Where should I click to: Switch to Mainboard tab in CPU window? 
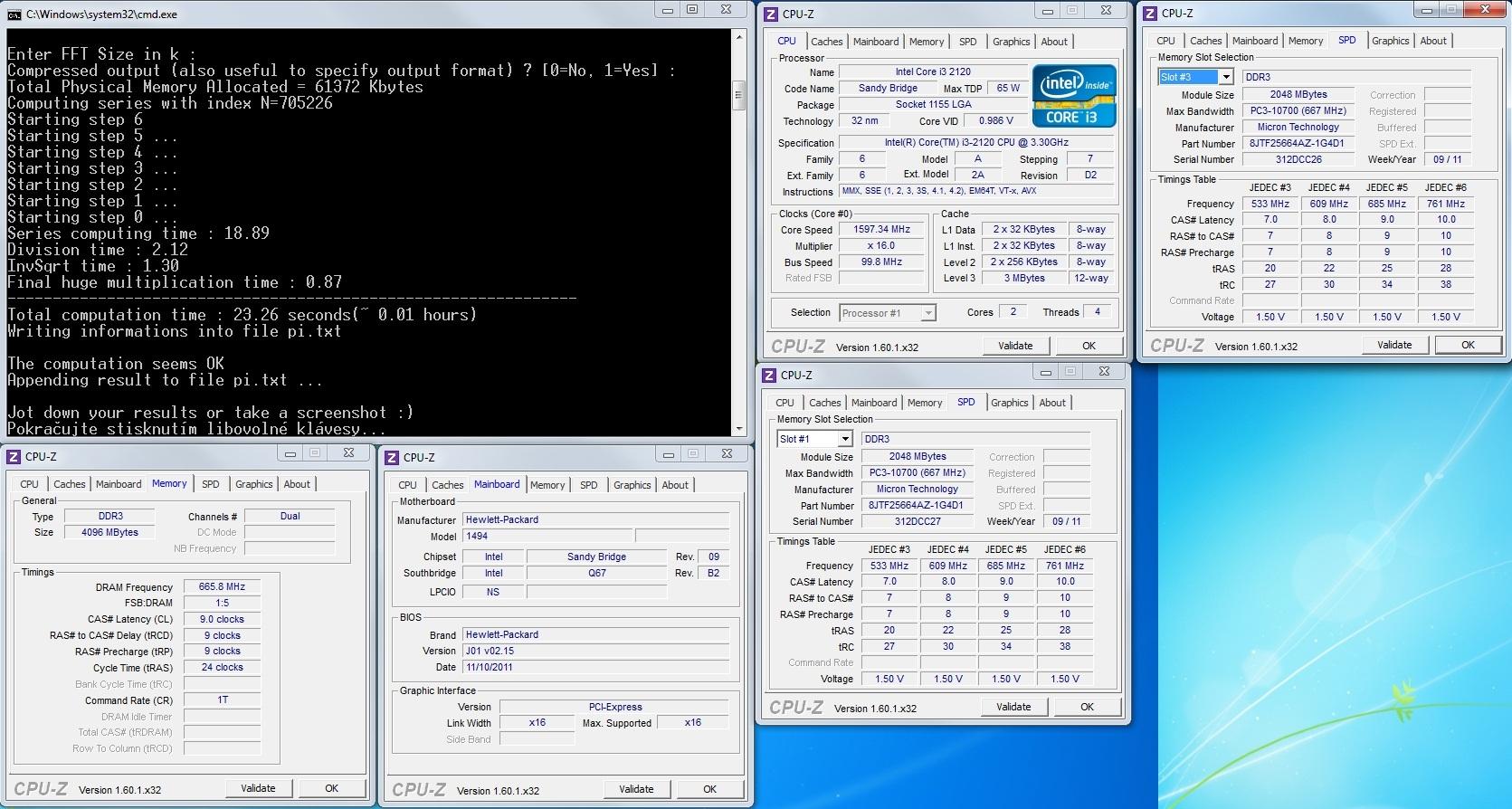click(876, 42)
